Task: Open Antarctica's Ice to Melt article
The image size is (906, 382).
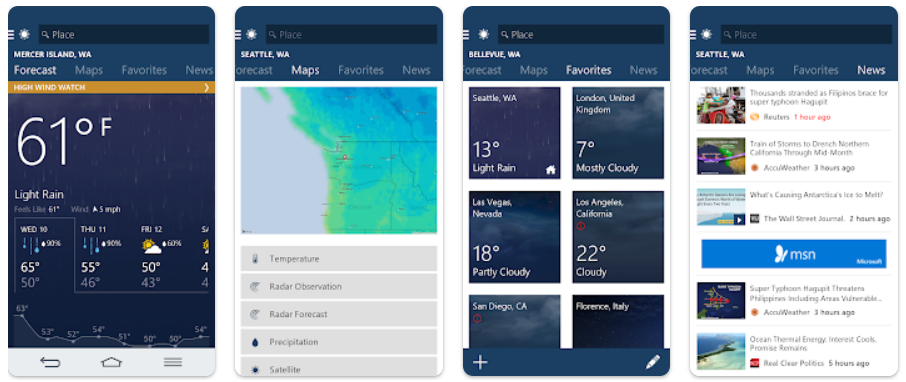Action: point(793,207)
